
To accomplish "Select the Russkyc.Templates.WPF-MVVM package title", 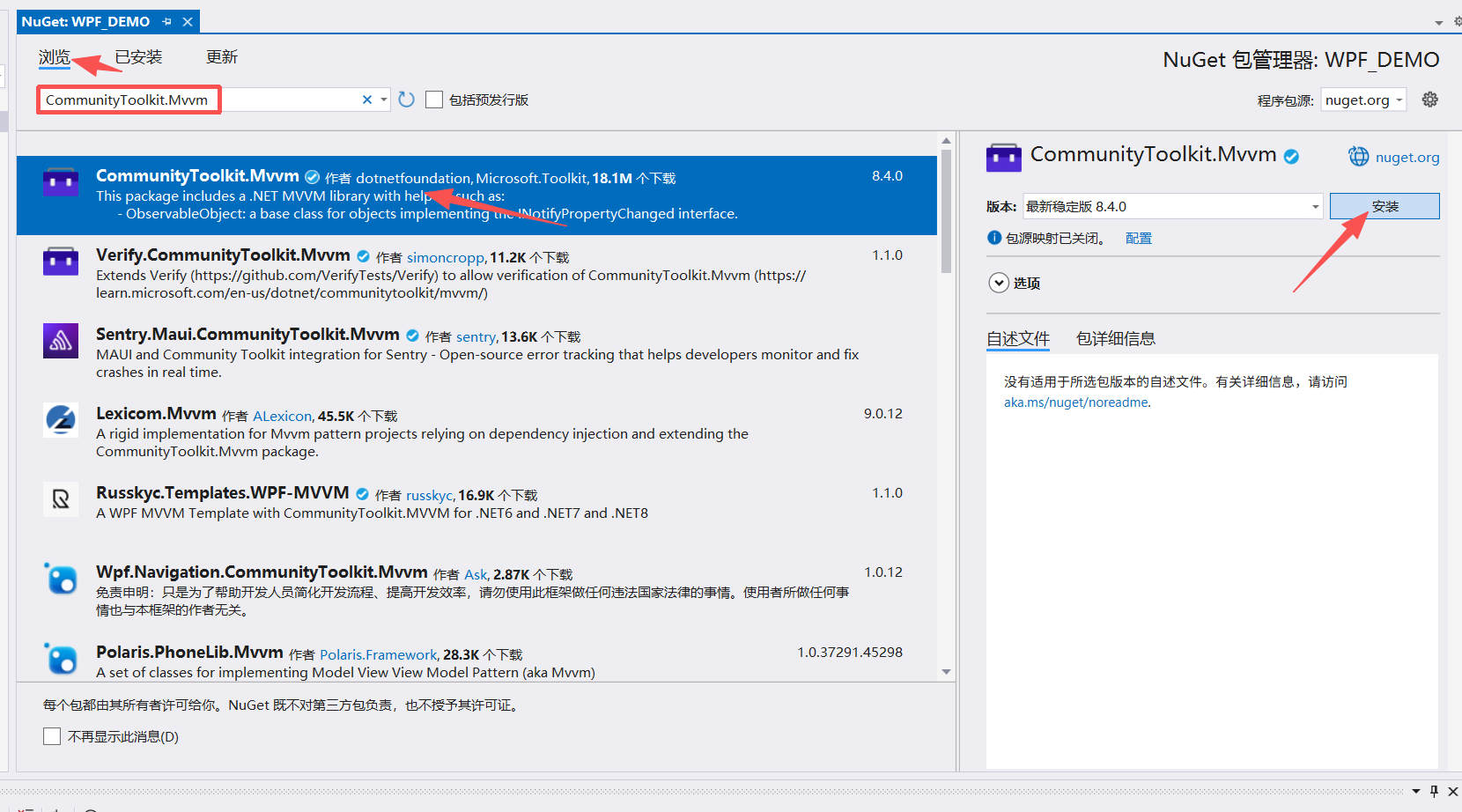I will coord(222,493).
